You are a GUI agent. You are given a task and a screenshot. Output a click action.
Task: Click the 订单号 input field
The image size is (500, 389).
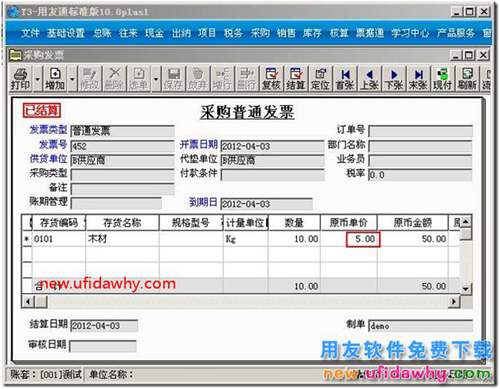(420, 131)
